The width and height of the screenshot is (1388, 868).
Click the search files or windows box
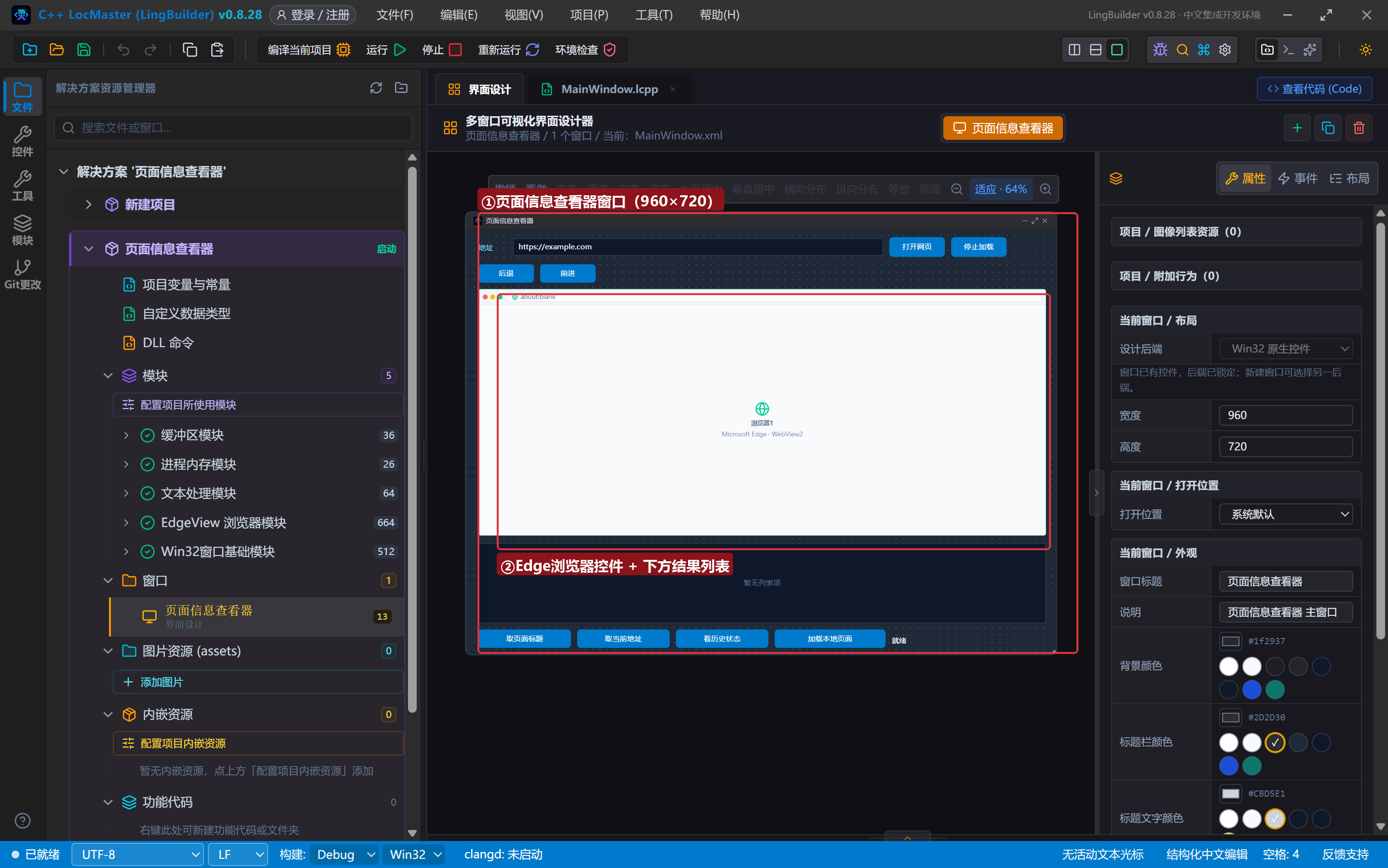click(233, 127)
